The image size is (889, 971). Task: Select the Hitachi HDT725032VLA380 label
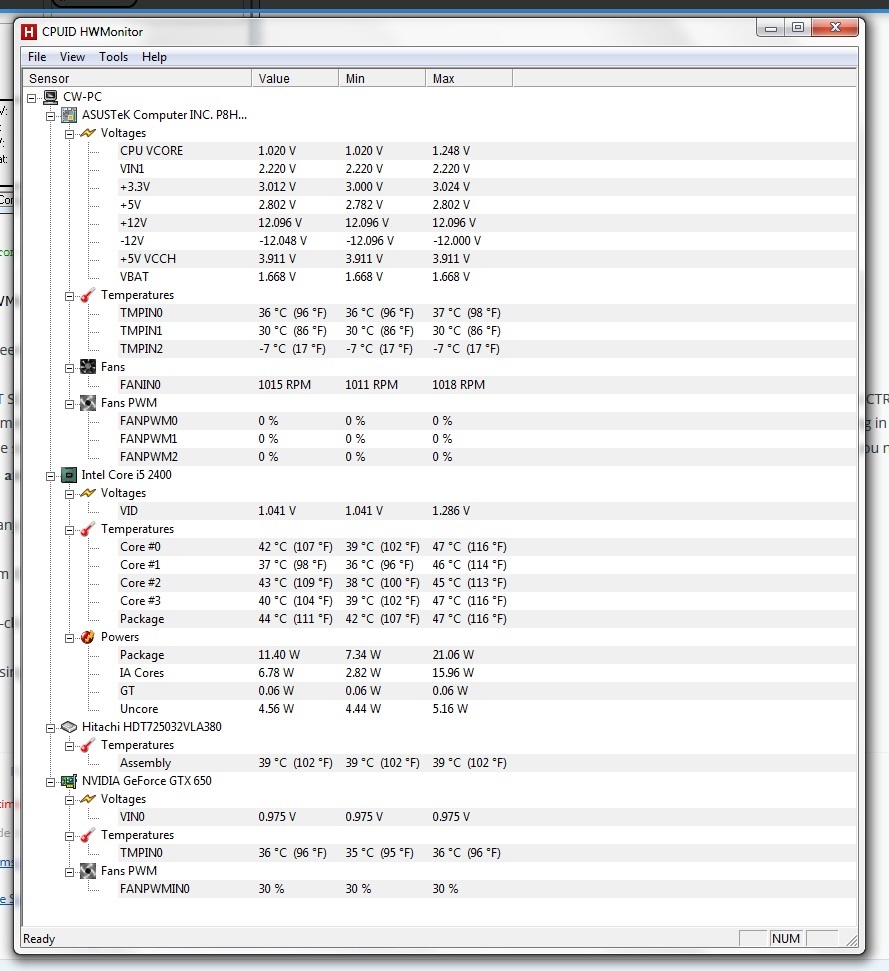(x=152, y=727)
